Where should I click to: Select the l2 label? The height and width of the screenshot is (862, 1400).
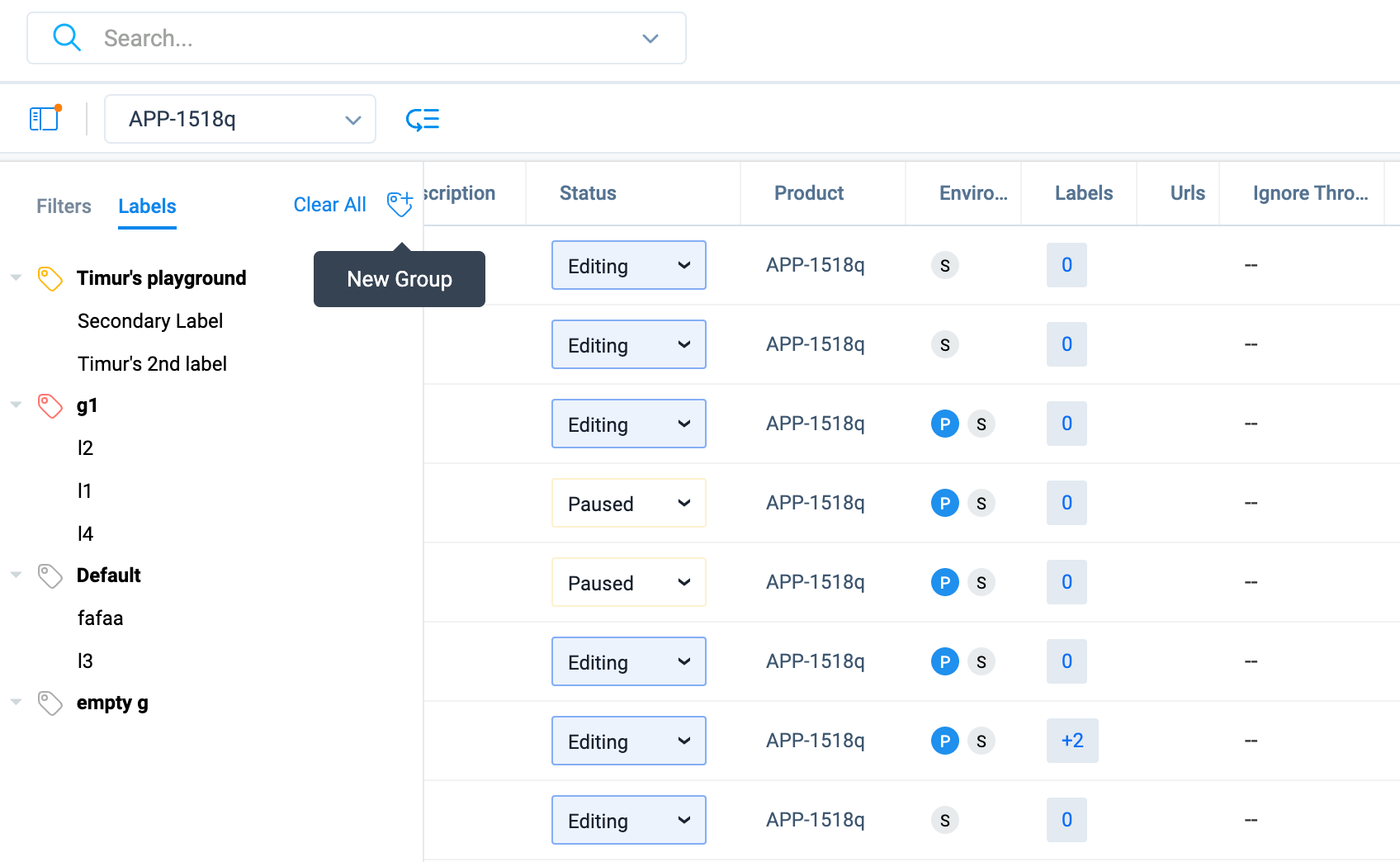click(85, 448)
